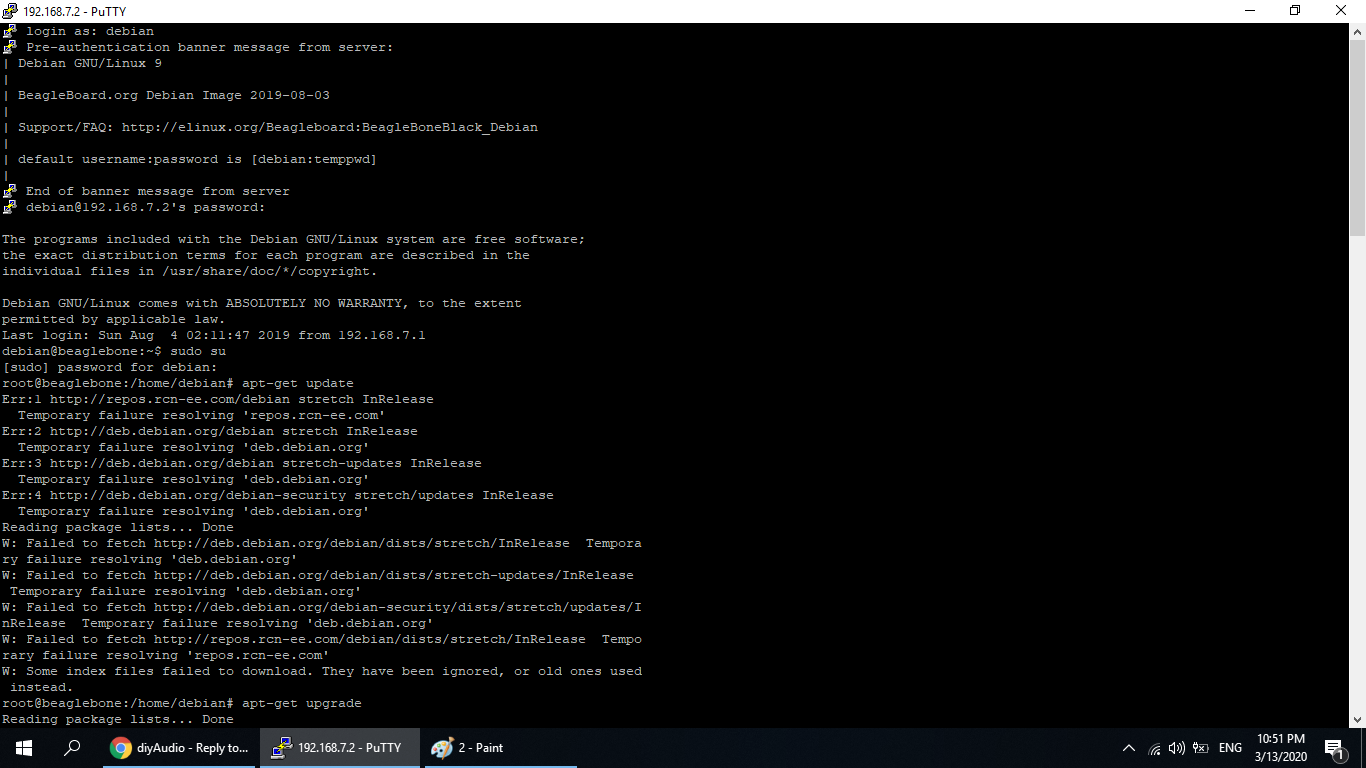Select the PuTTY taskbar button
The width and height of the screenshot is (1366, 768).
[x=339, y=748]
